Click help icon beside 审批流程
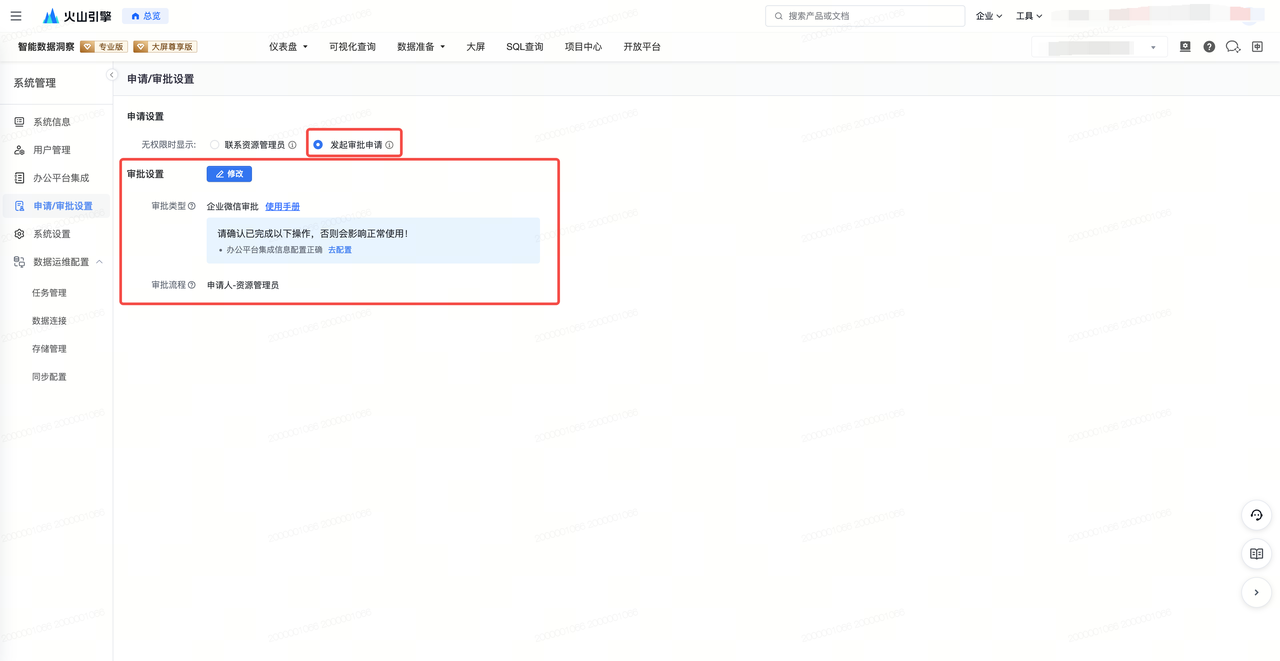This screenshot has width=1280, height=661. (192, 285)
